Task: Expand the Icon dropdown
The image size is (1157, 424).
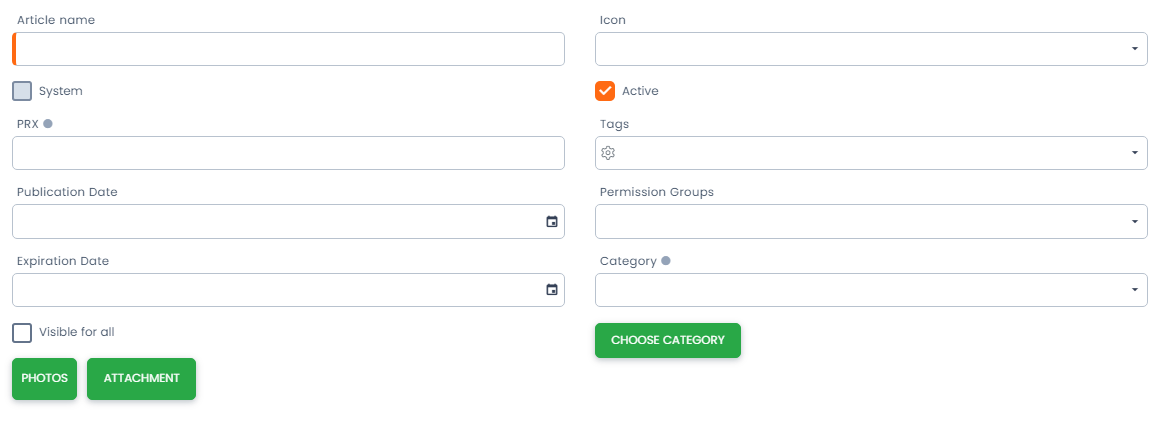Action: tap(1134, 49)
